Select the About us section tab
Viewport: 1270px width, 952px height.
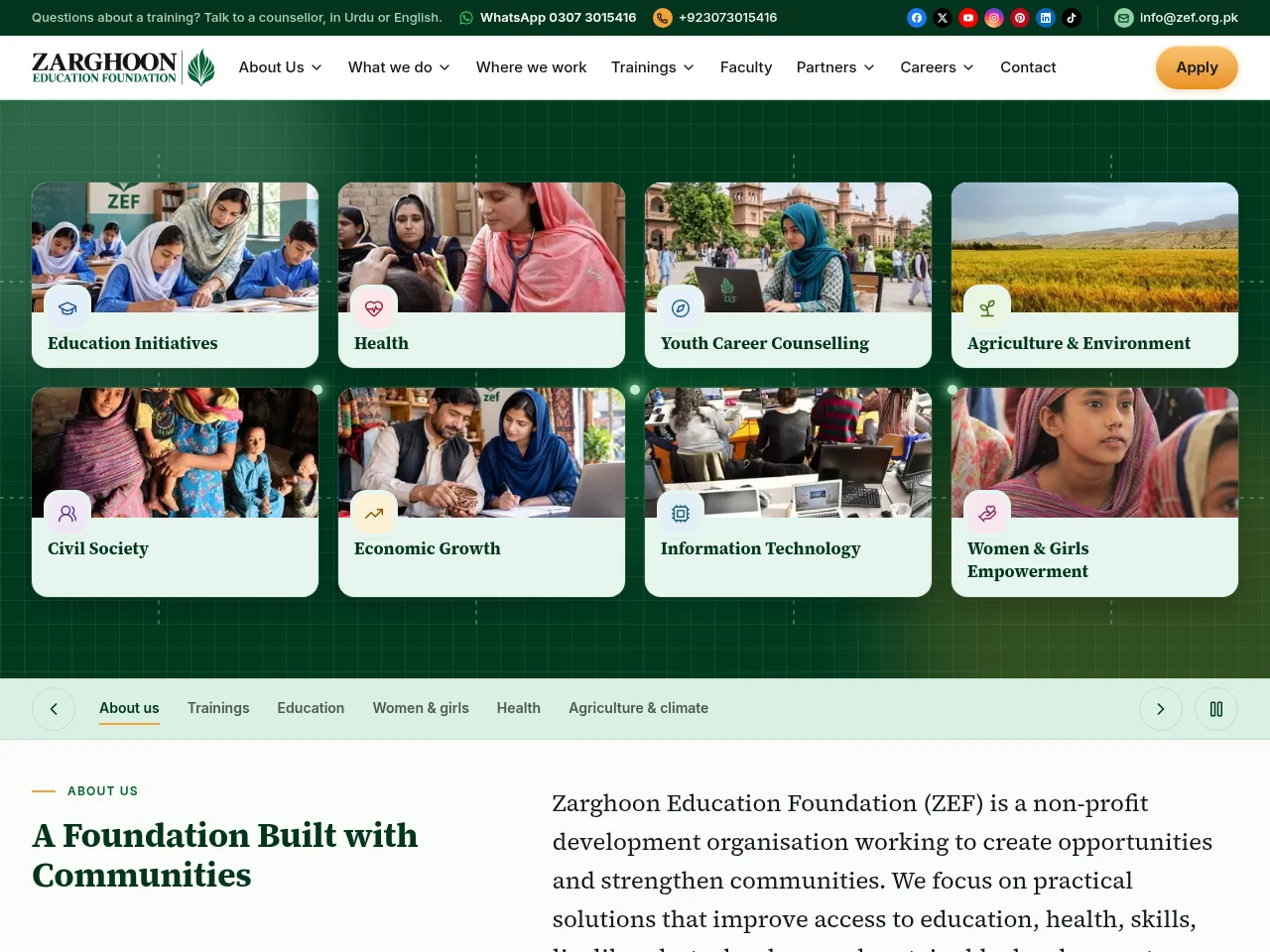tap(129, 708)
